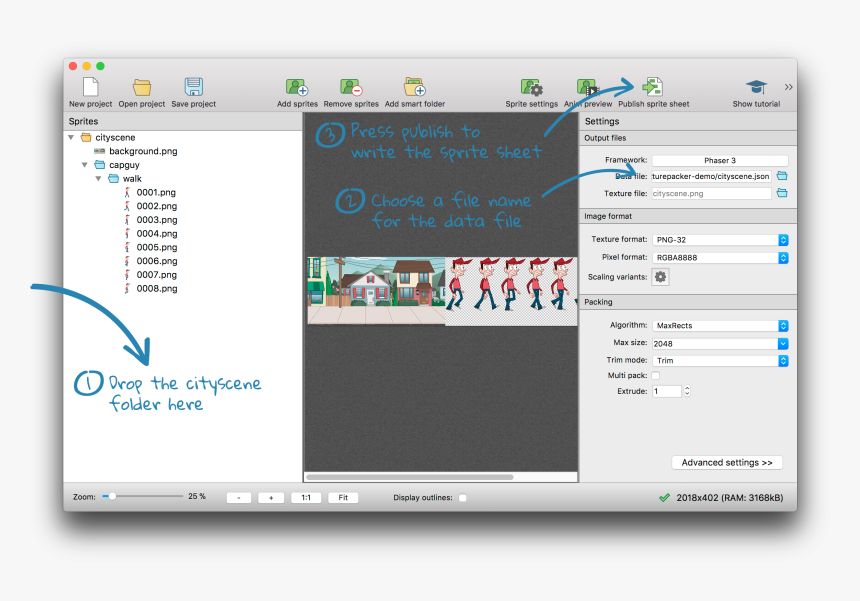Collapse the cityscene folder tree

click(x=72, y=137)
